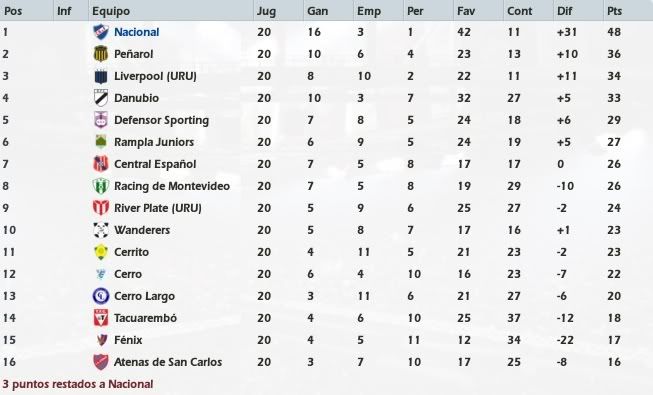The width and height of the screenshot is (653, 395).
Task: Select the Central Español team name
Action: click(155, 164)
